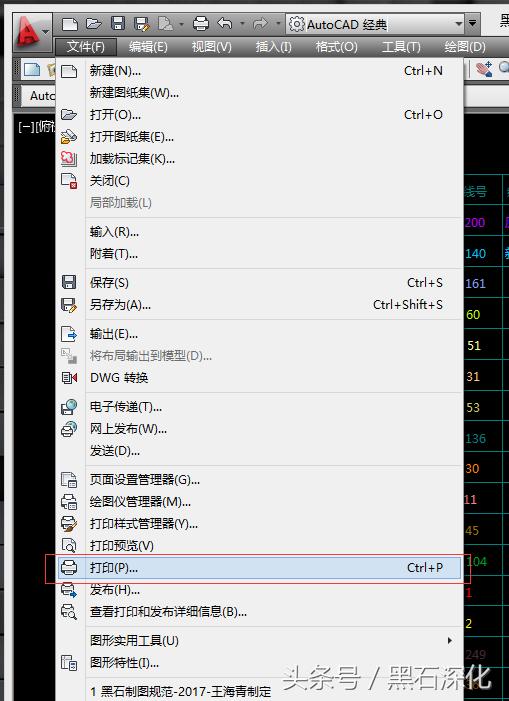Choose 图形特性(I)... menu entry
Screen dimensions: 509x701
[x=260, y=663]
